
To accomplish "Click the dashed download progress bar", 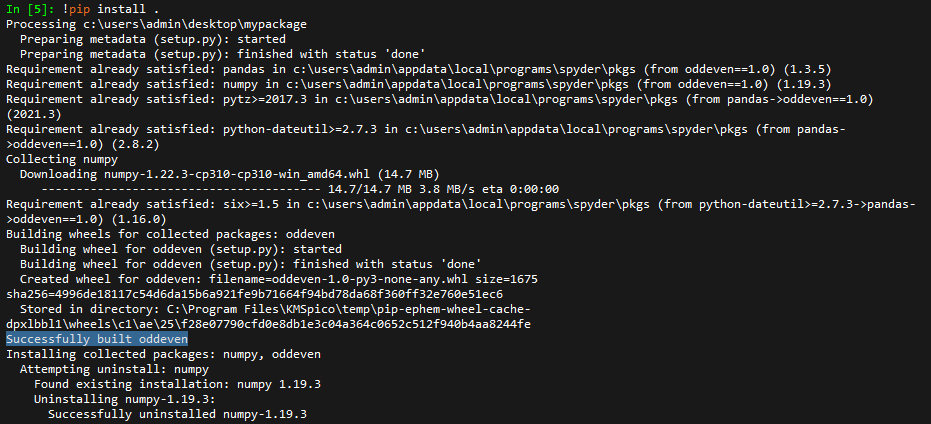I will click(x=181, y=189).
